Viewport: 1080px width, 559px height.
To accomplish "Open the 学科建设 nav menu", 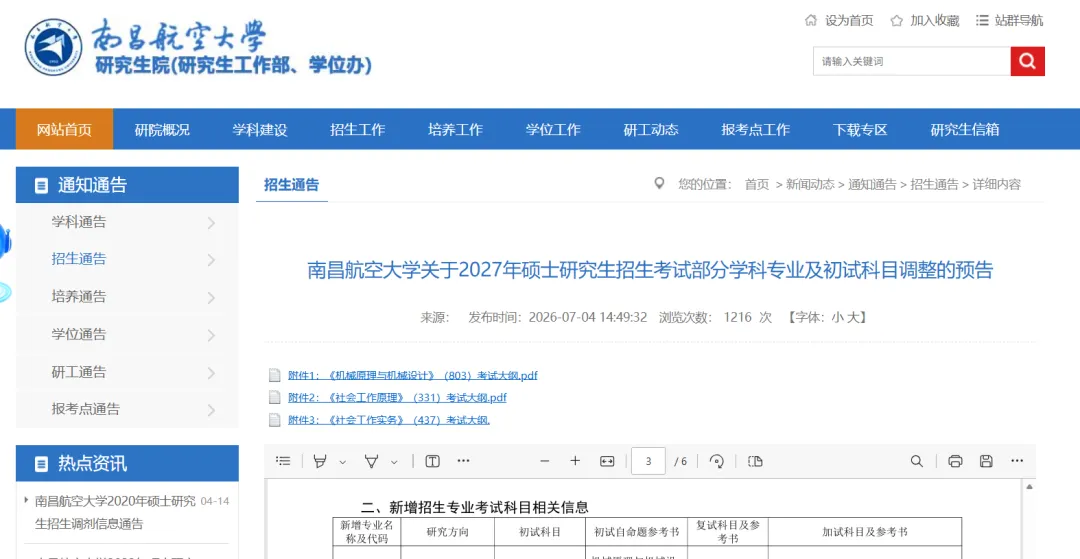I will click(x=260, y=129).
